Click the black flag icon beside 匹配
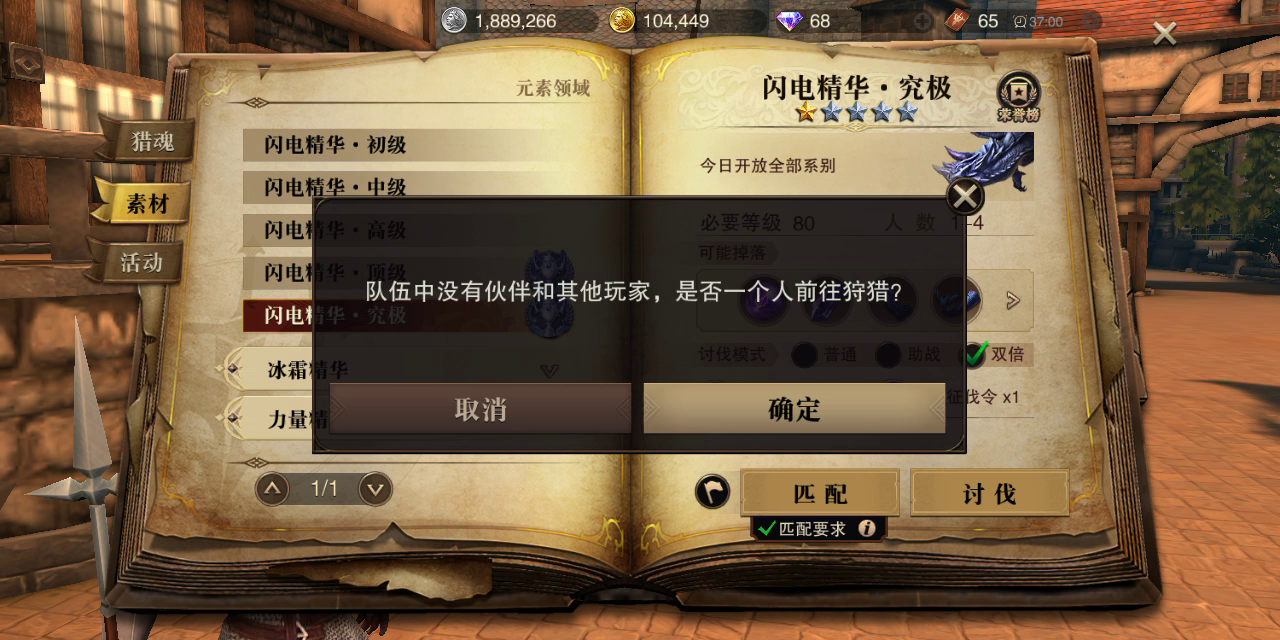The image size is (1280, 640). pos(712,491)
